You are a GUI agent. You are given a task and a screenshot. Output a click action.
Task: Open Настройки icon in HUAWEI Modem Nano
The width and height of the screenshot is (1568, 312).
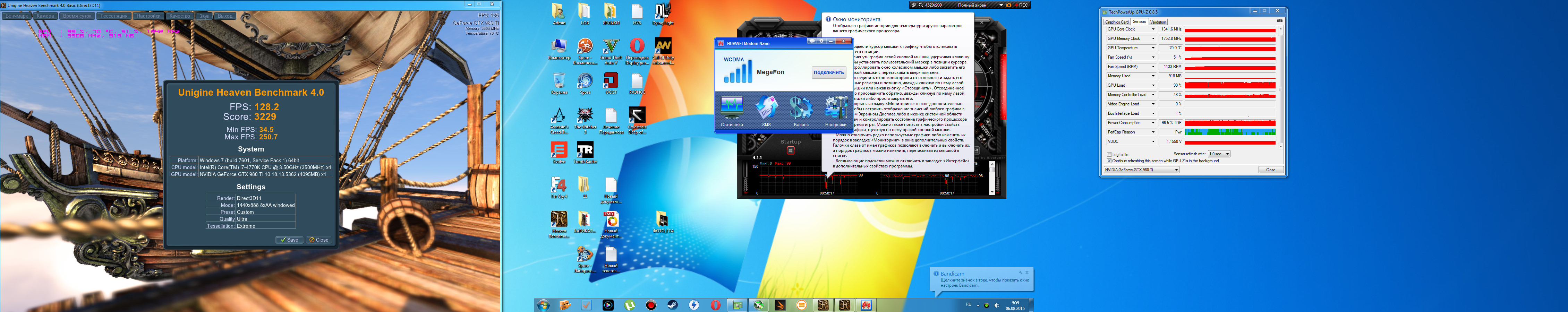836,111
